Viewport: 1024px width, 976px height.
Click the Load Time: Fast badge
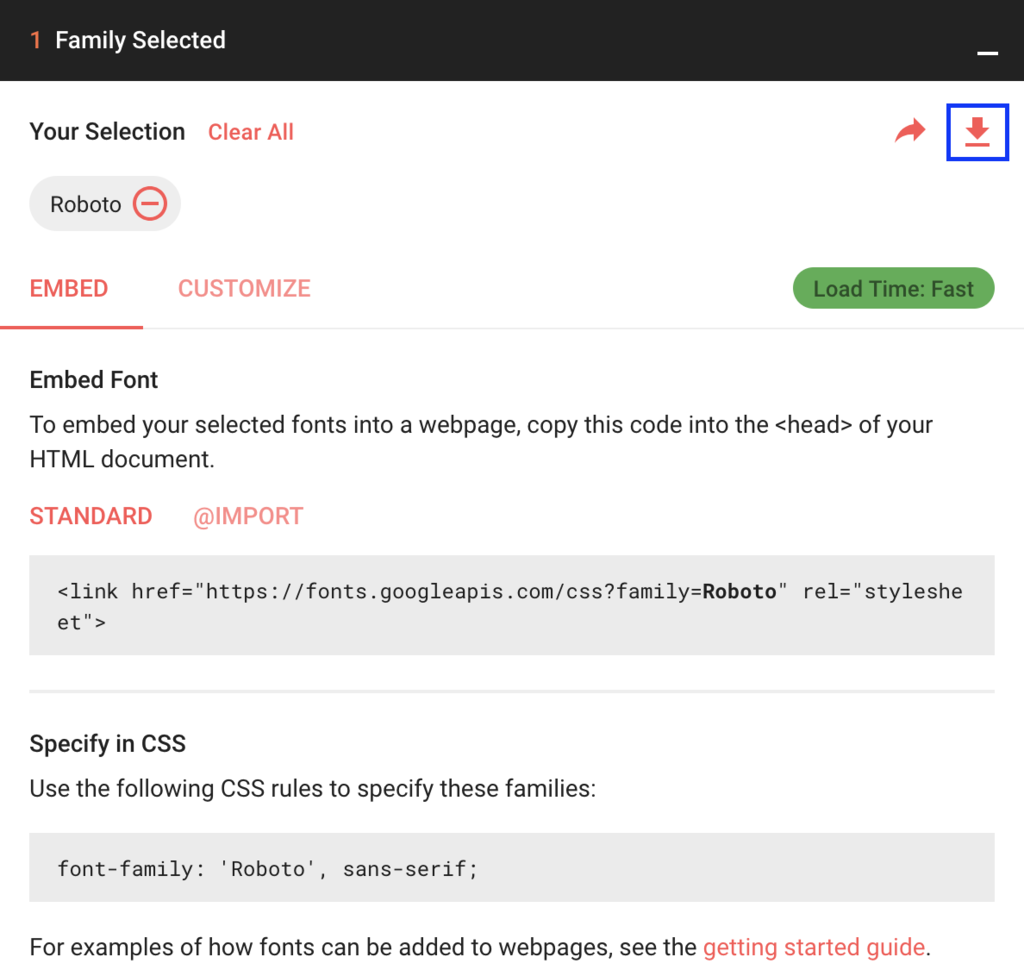click(893, 289)
